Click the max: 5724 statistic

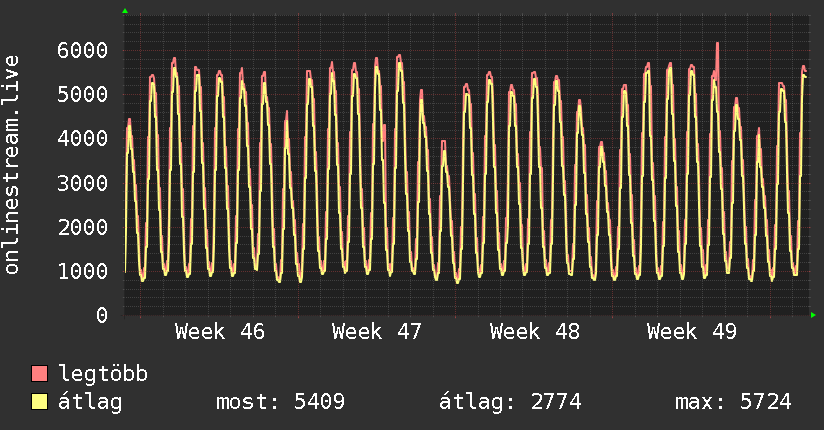(733, 402)
